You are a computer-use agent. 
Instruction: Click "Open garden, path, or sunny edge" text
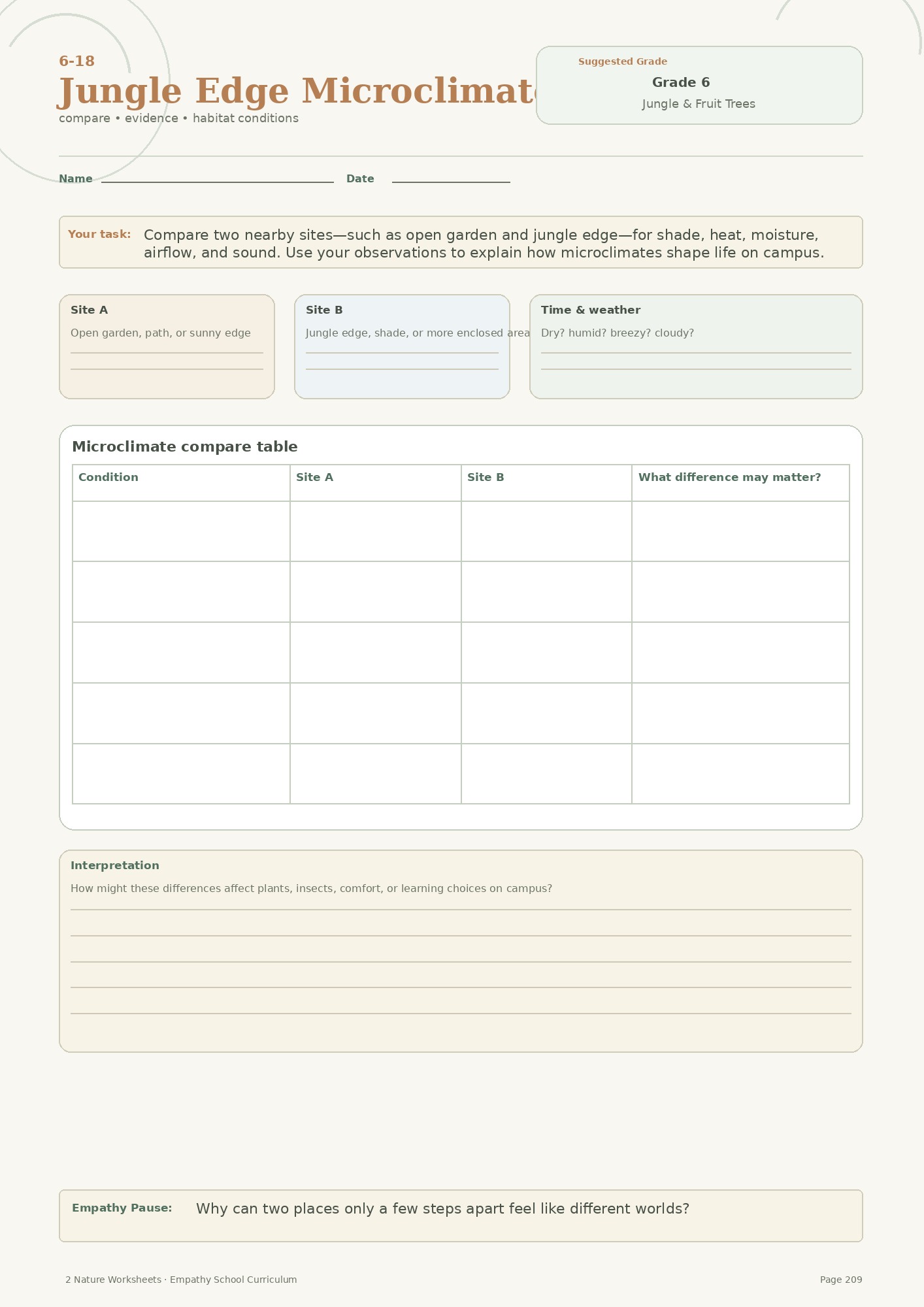click(161, 333)
